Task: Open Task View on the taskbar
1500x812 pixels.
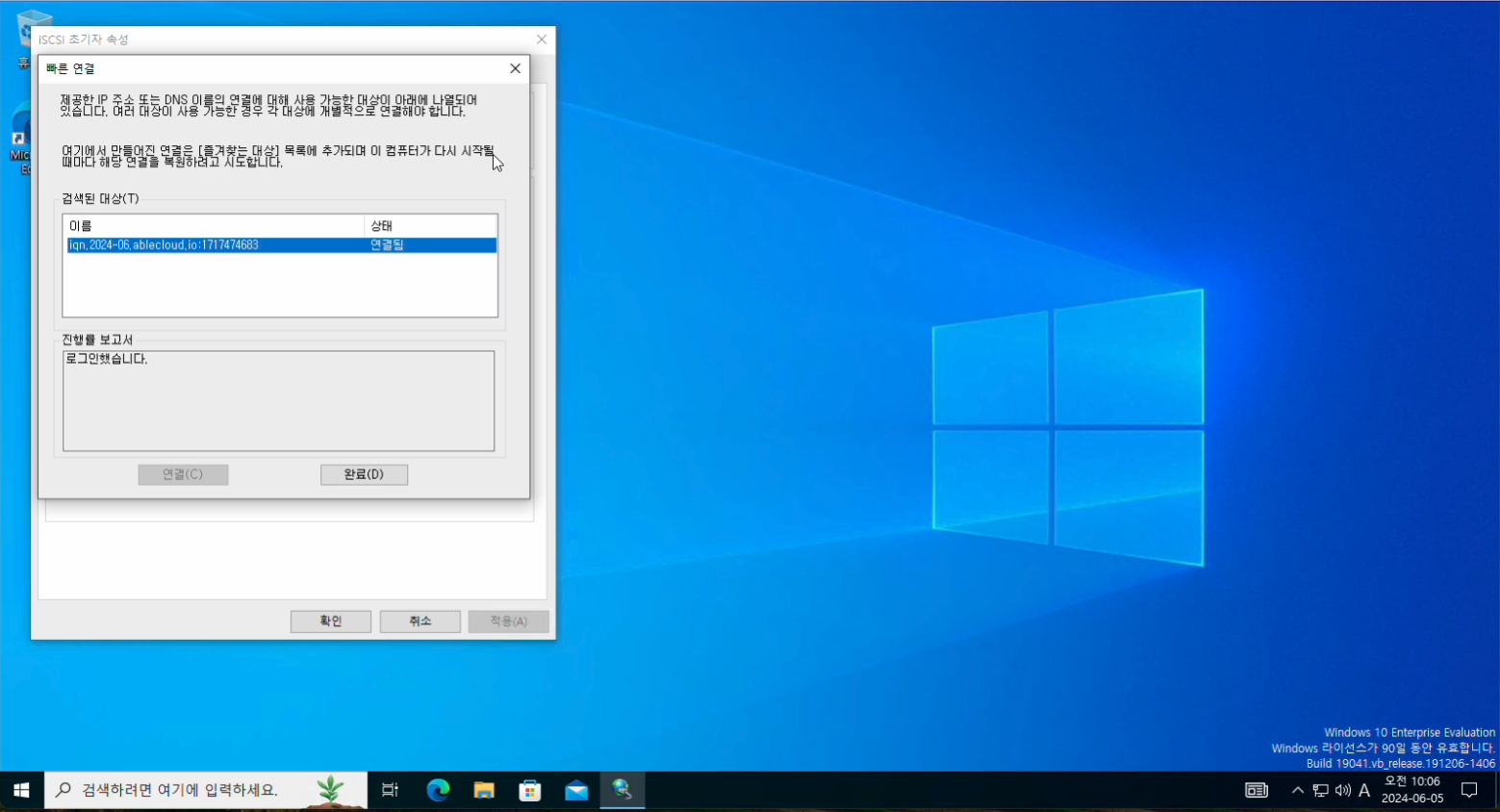Action: (x=390, y=790)
